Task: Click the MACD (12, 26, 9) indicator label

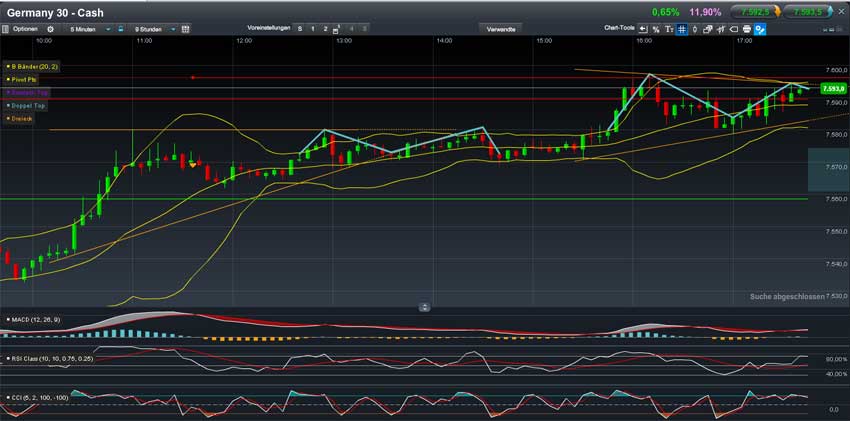Action: point(33,320)
